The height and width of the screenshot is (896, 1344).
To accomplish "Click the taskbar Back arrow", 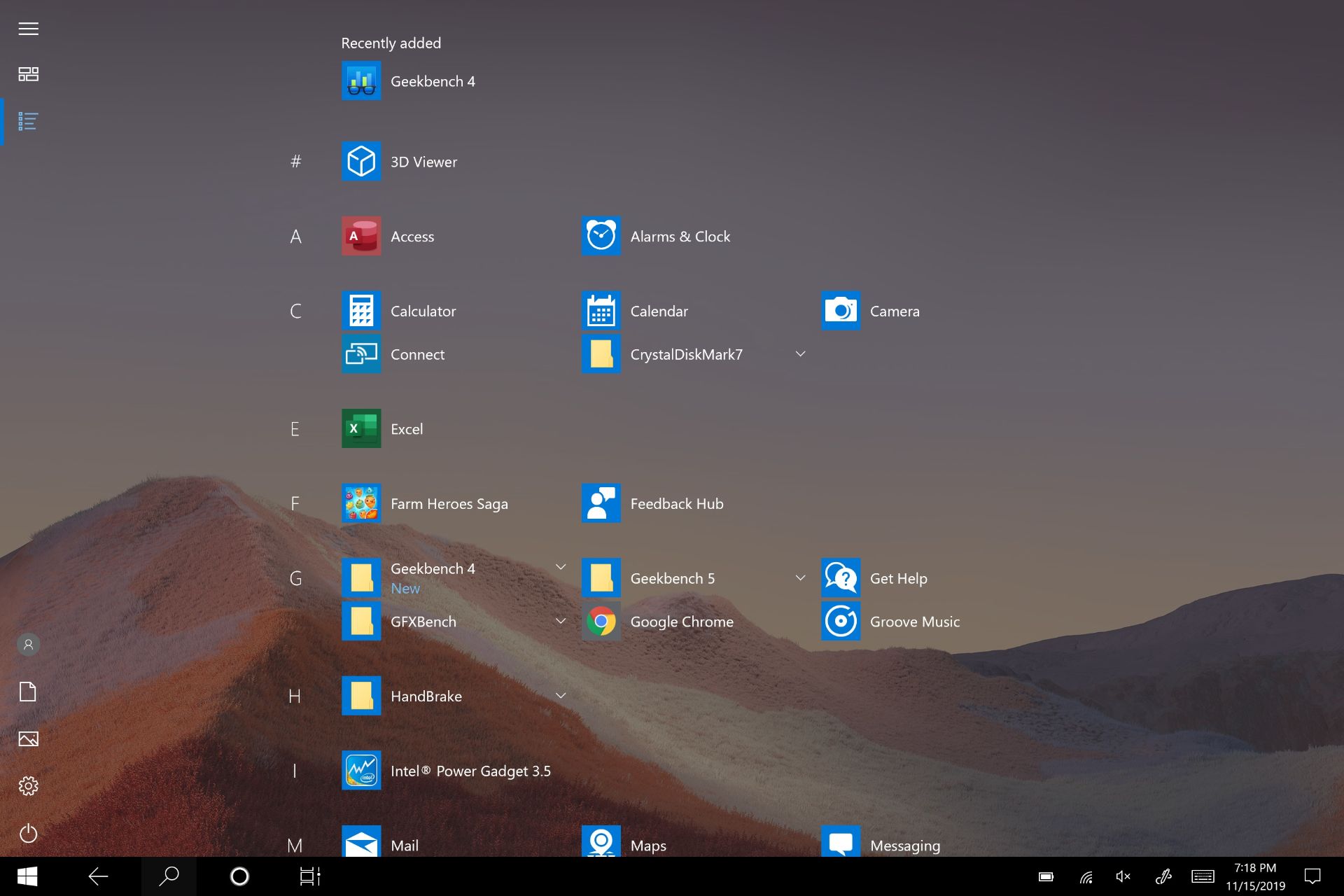I will click(98, 876).
